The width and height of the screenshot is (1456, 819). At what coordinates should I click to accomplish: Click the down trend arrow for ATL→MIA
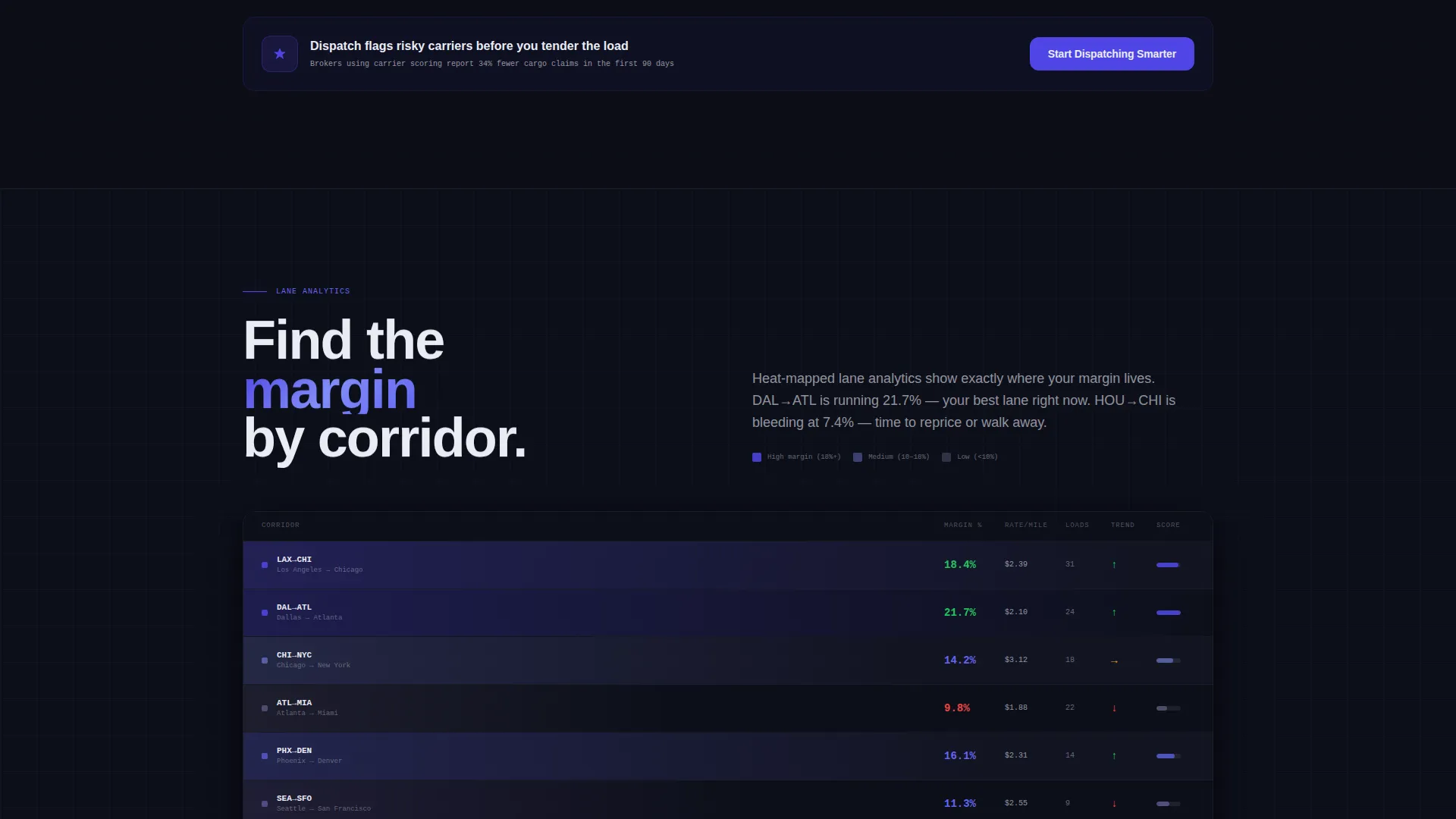(1114, 708)
